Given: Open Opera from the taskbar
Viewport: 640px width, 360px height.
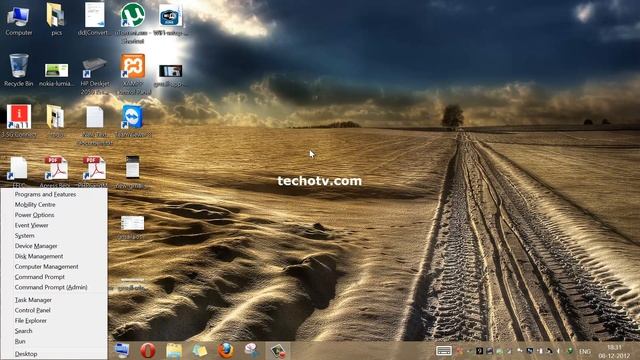Looking at the screenshot, I should 148,351.
